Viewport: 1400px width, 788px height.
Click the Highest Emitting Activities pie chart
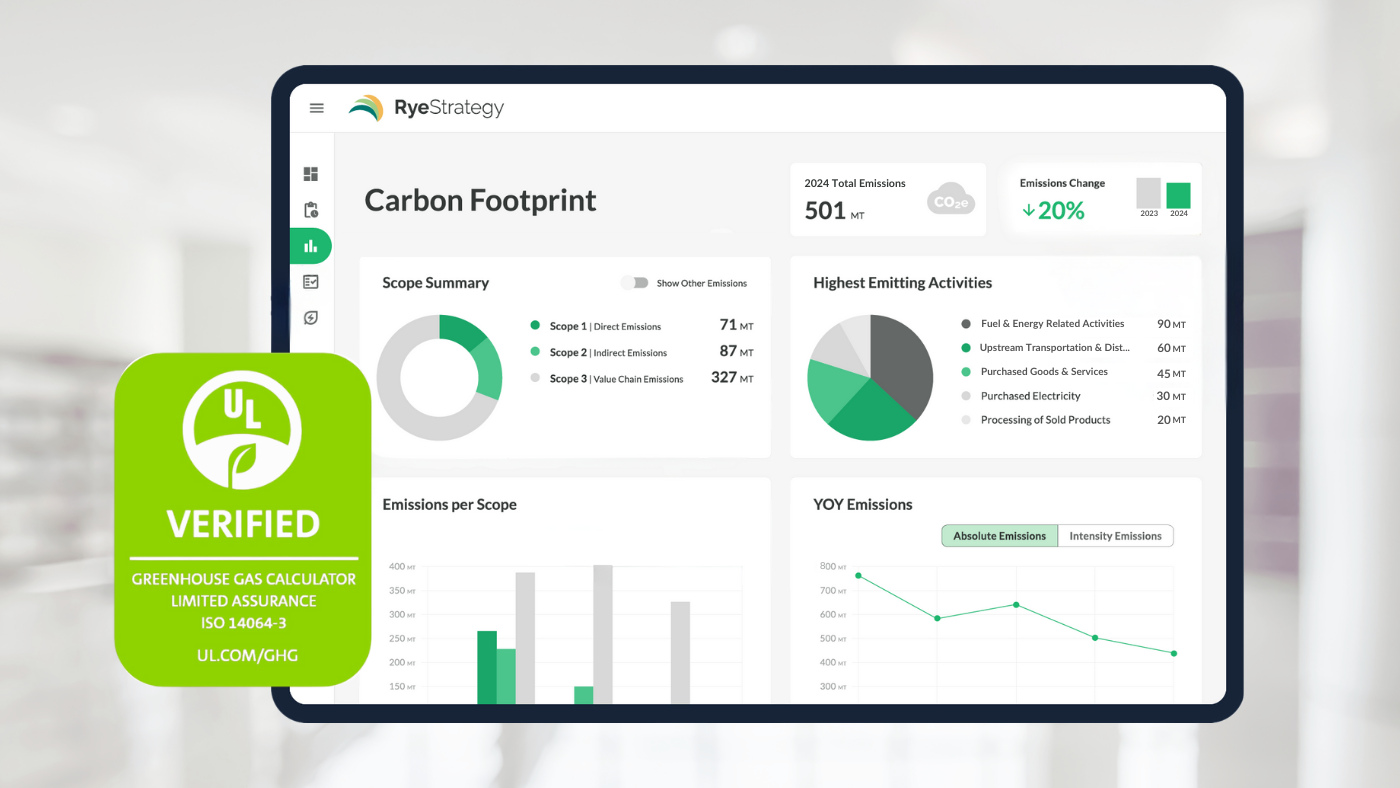point(870,378)
